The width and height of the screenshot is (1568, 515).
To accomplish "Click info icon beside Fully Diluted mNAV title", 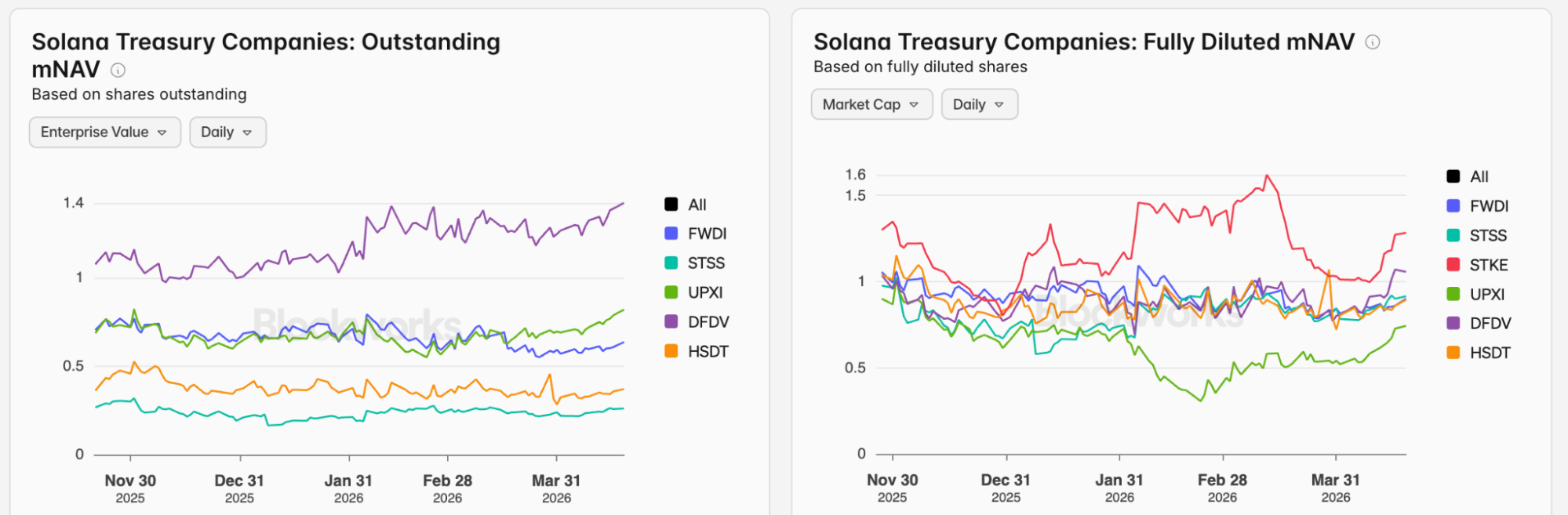I will click(x=1372, y=42).
